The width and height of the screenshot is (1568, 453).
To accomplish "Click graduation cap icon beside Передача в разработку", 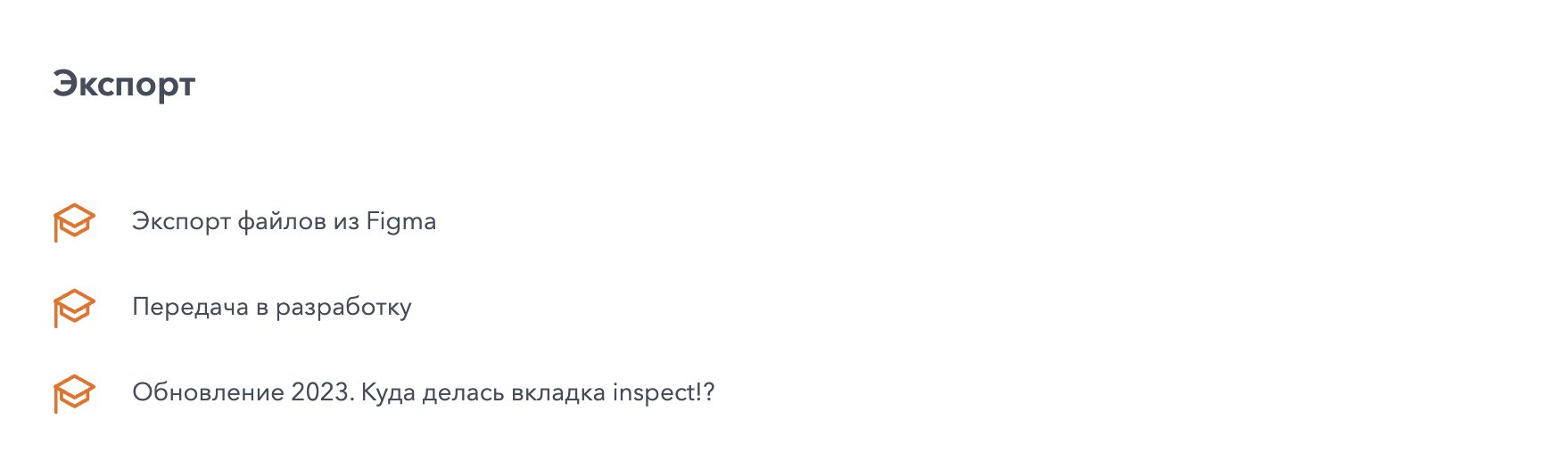I will click(74, 307).
